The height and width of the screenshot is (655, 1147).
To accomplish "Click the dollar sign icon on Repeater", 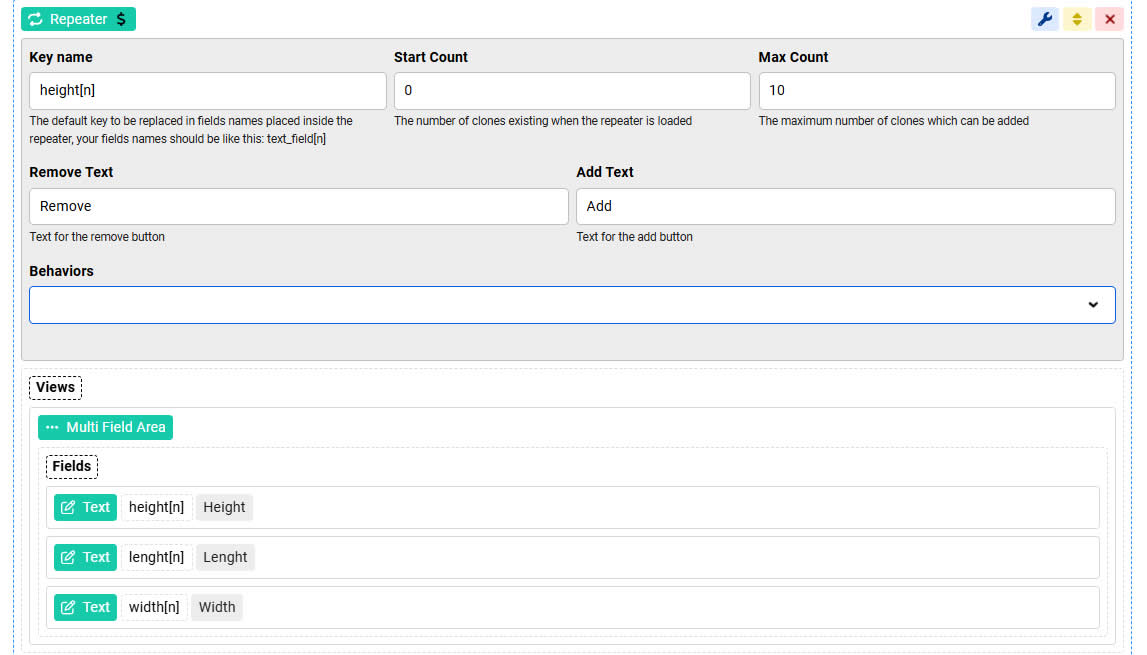I will click(x=121, y=19).
